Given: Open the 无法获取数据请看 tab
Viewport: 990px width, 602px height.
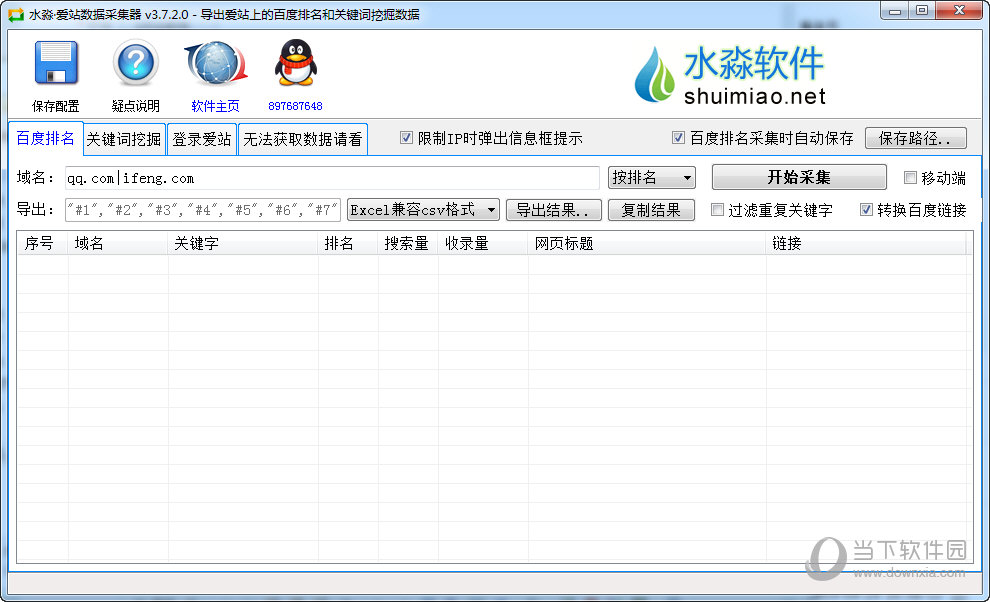Looking at the screenshot, I should click(x=303, y=139).
